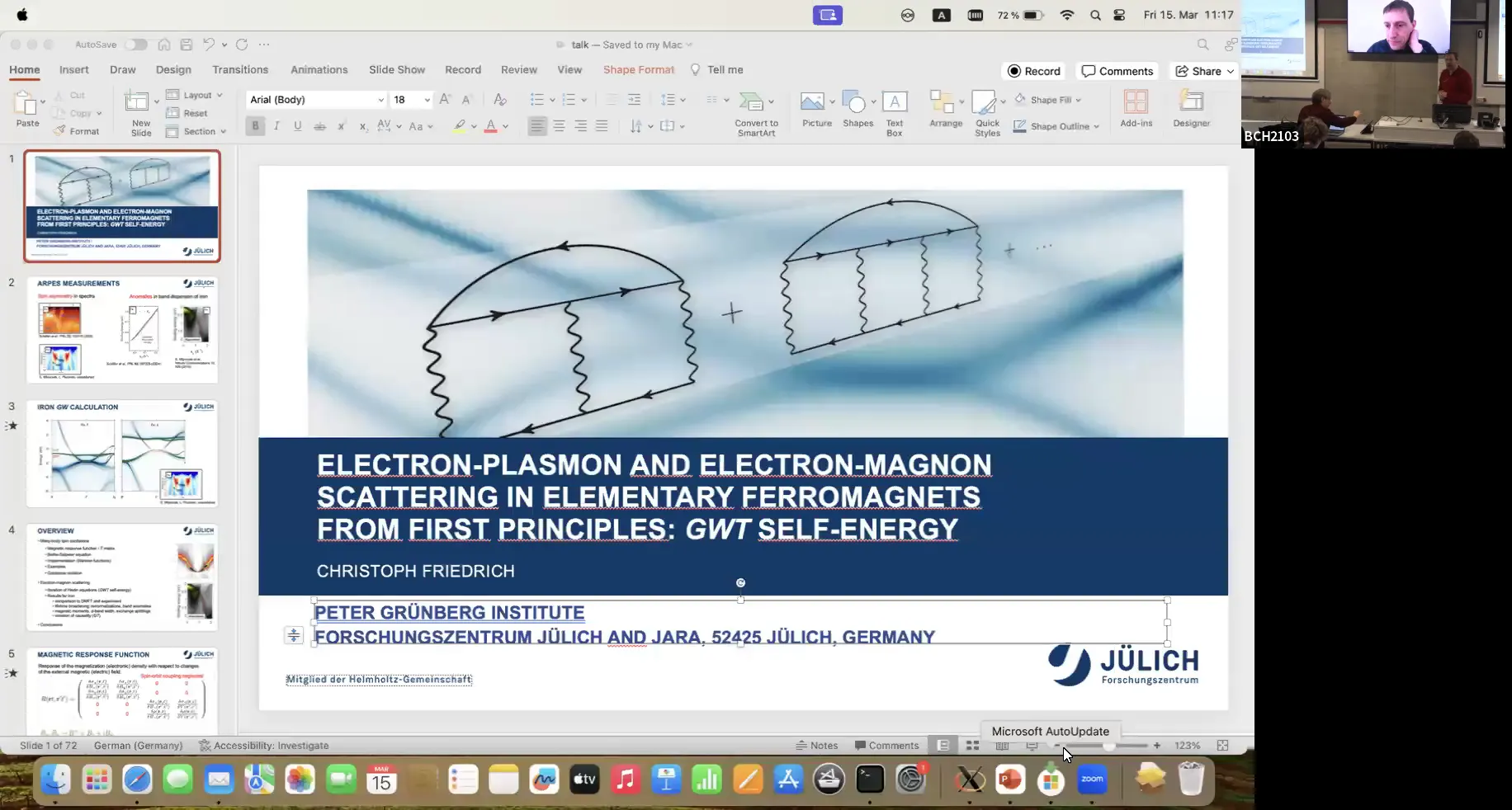Click the Tell me search box

coord(716,69)
